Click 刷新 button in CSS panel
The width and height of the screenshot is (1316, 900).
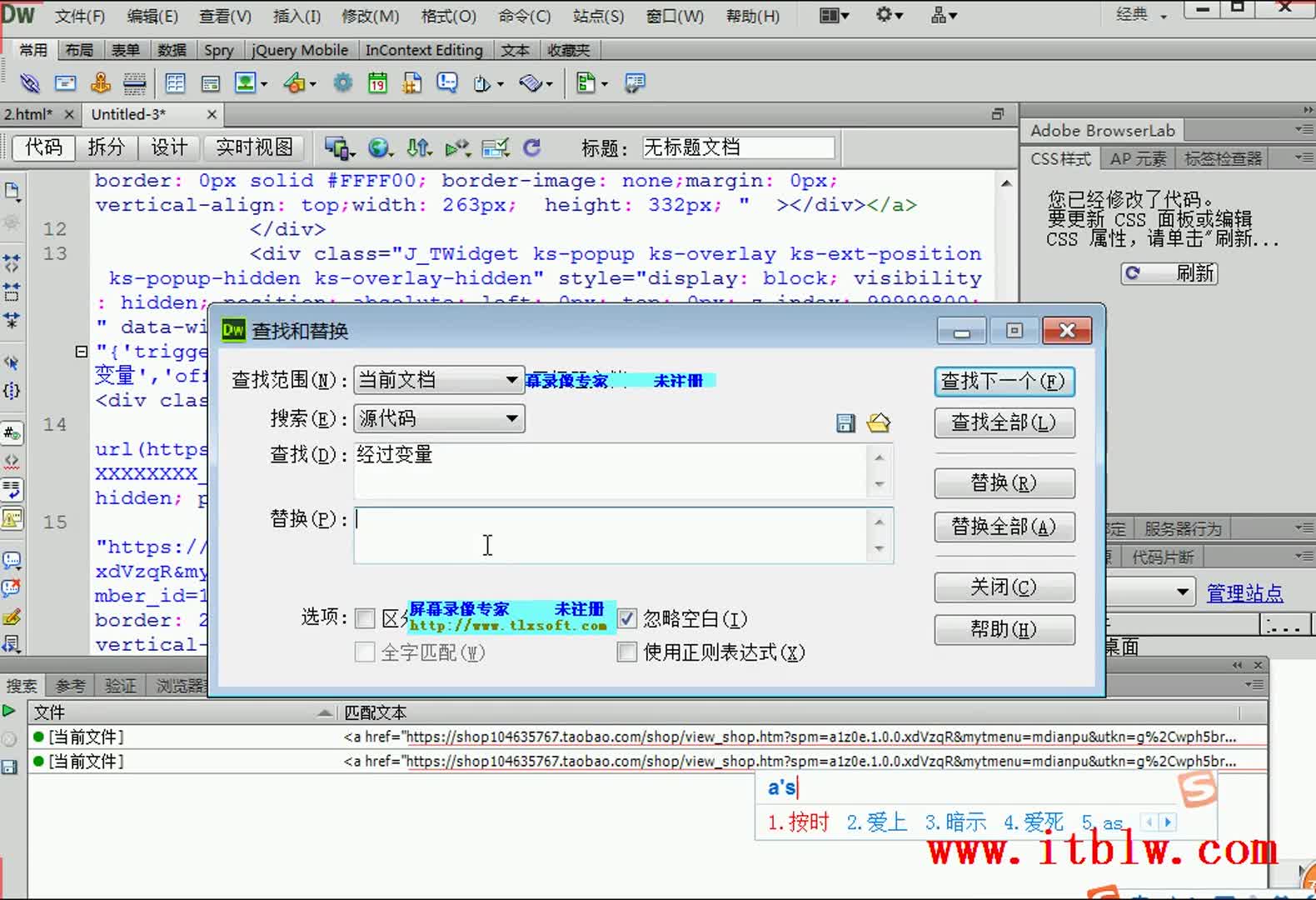click(x=1169, y=273)
